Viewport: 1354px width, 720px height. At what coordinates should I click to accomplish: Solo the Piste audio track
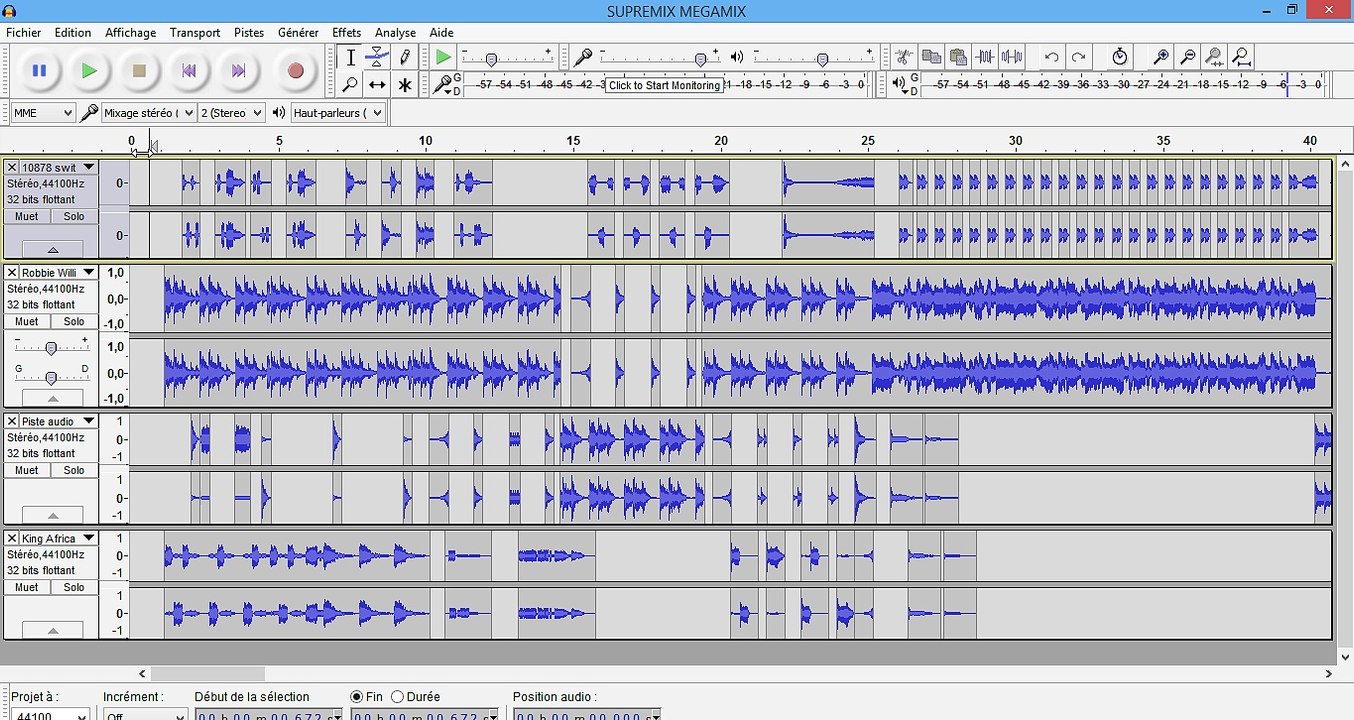(x=74, y=471)
